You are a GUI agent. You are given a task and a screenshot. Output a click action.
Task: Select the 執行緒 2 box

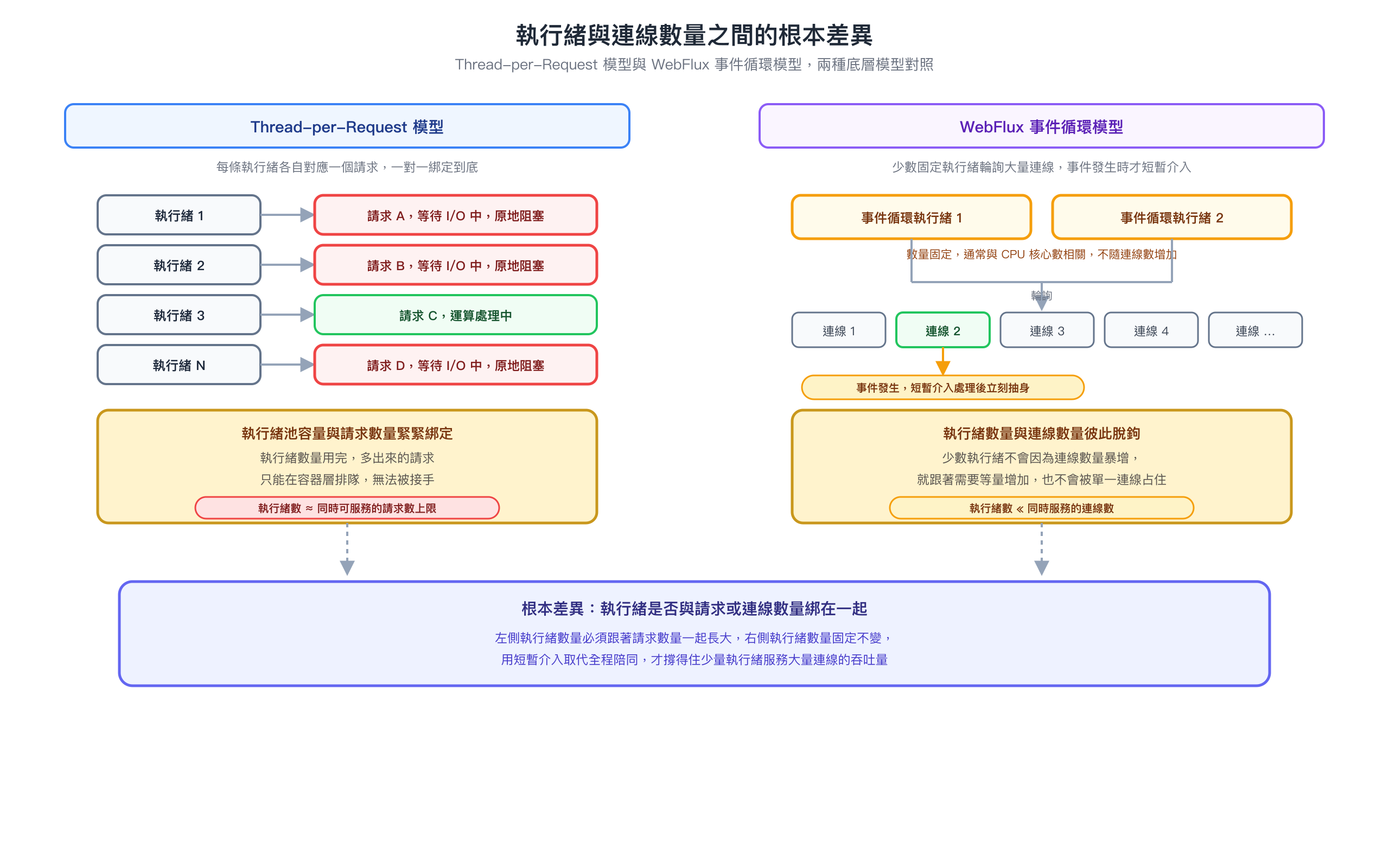click(x=179, y=265)
